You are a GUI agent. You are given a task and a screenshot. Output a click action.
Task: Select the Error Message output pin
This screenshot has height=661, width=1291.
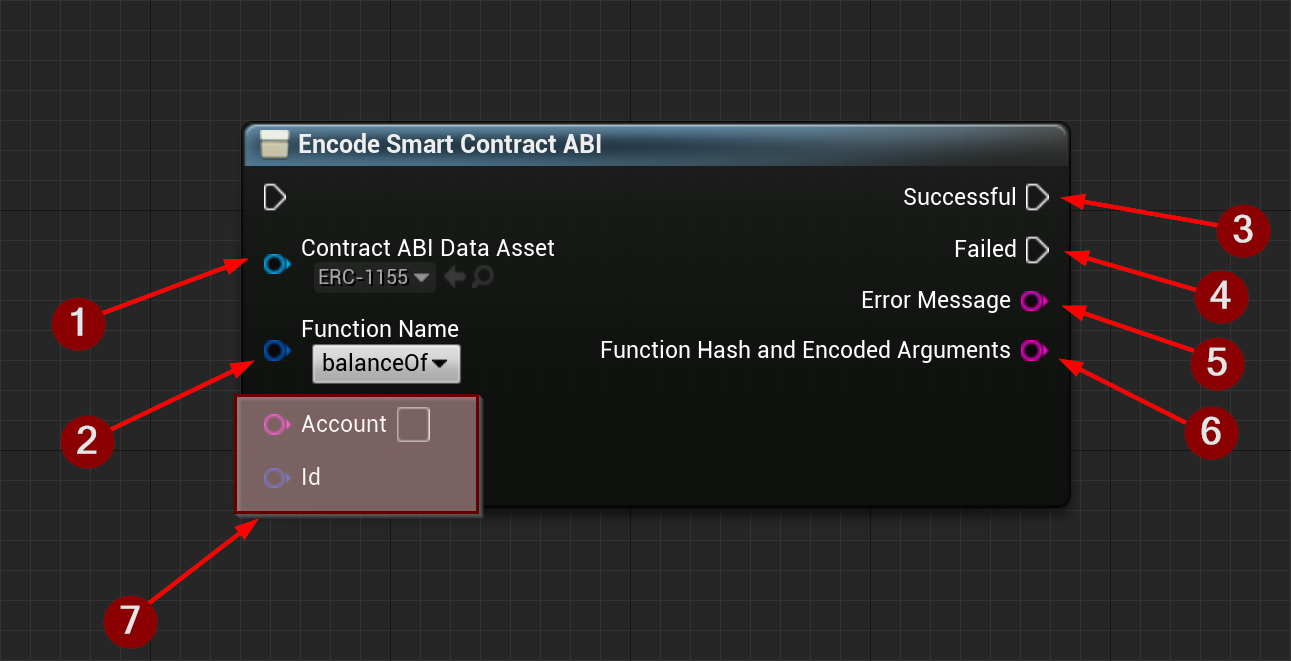(x=1033, y=301)
